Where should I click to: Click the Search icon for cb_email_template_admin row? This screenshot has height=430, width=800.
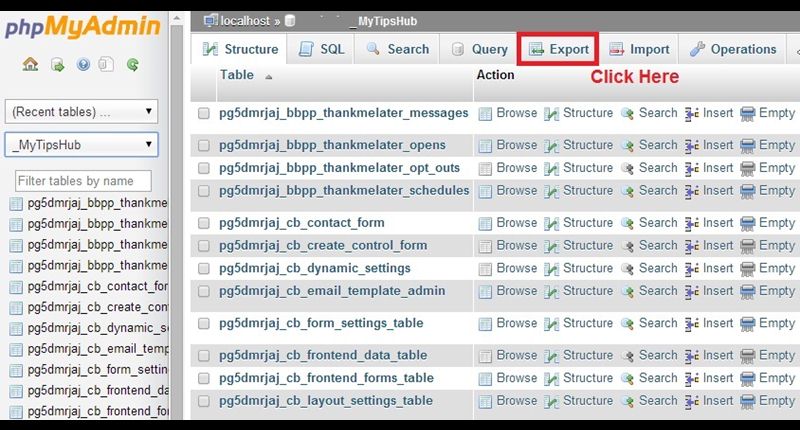click(628, 292)
